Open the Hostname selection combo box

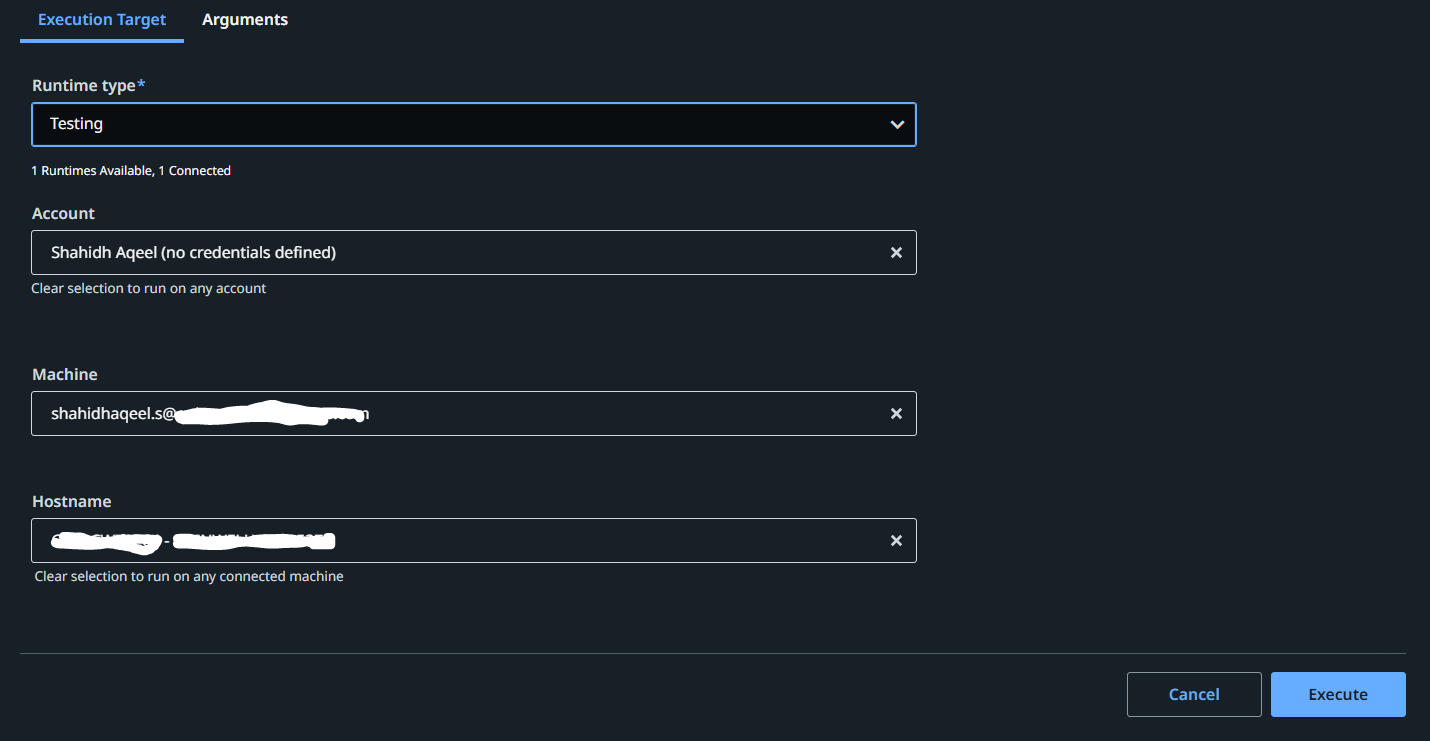pyautogui.click(x=600, y=541)
